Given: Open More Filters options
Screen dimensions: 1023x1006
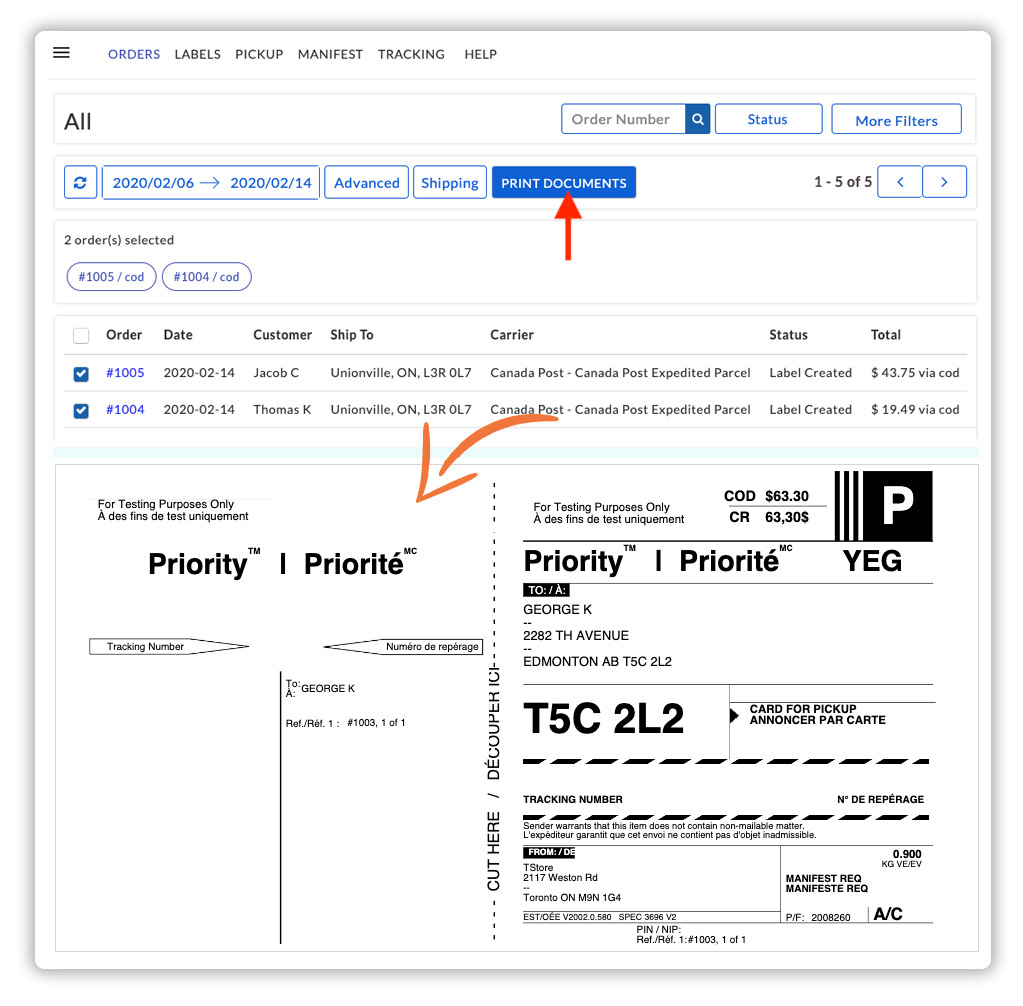Looking at the screenshot, I should 895,119.
